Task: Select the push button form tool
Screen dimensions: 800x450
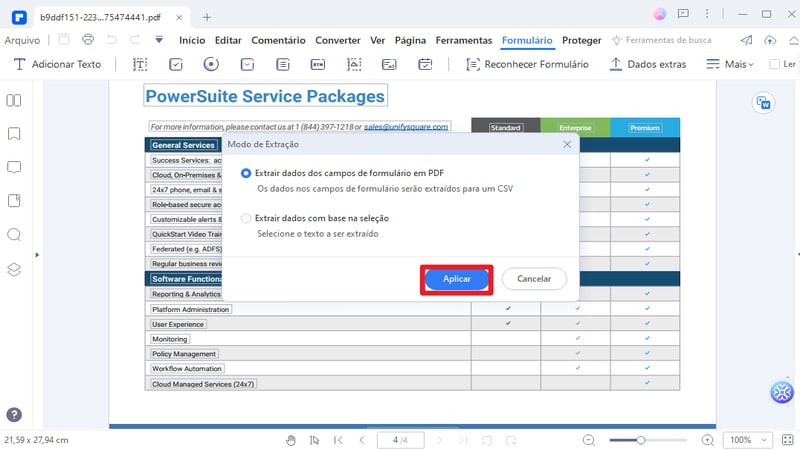Action: pos(318,64)
